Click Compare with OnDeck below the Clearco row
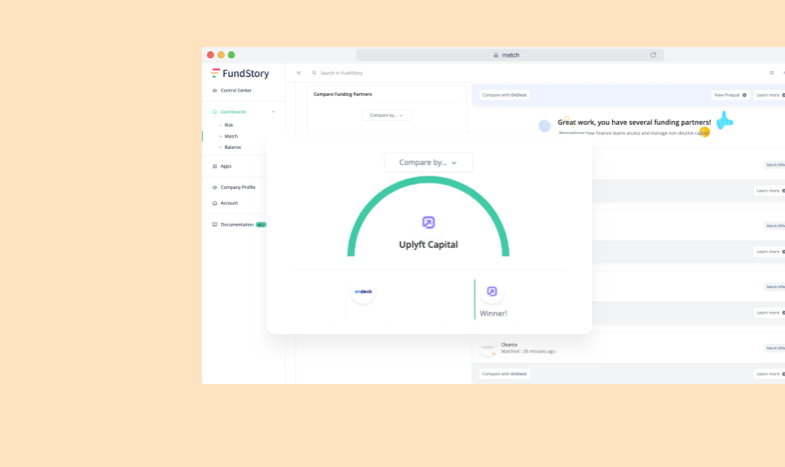This screenshot has height=467, width=785. (x=504, y=374)
